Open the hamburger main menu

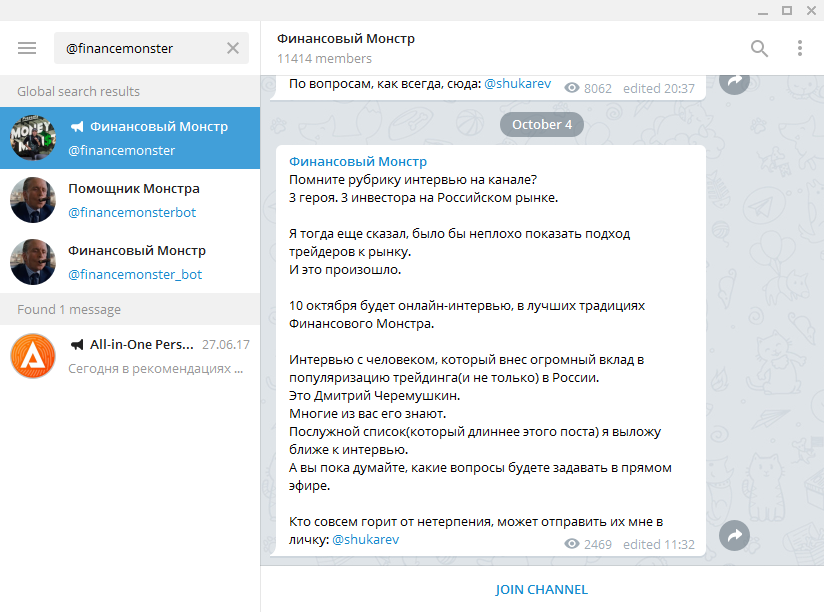pos(27,48)
